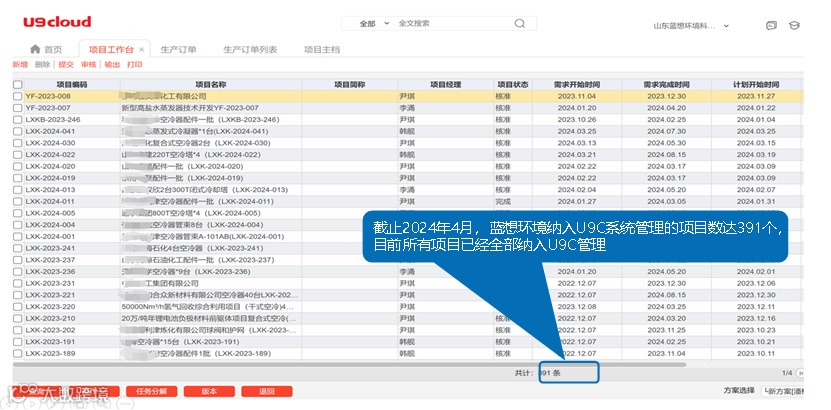This screenshot has width=831, height=410.
Task: Click the 项目经理 column header
Action: 445,85
